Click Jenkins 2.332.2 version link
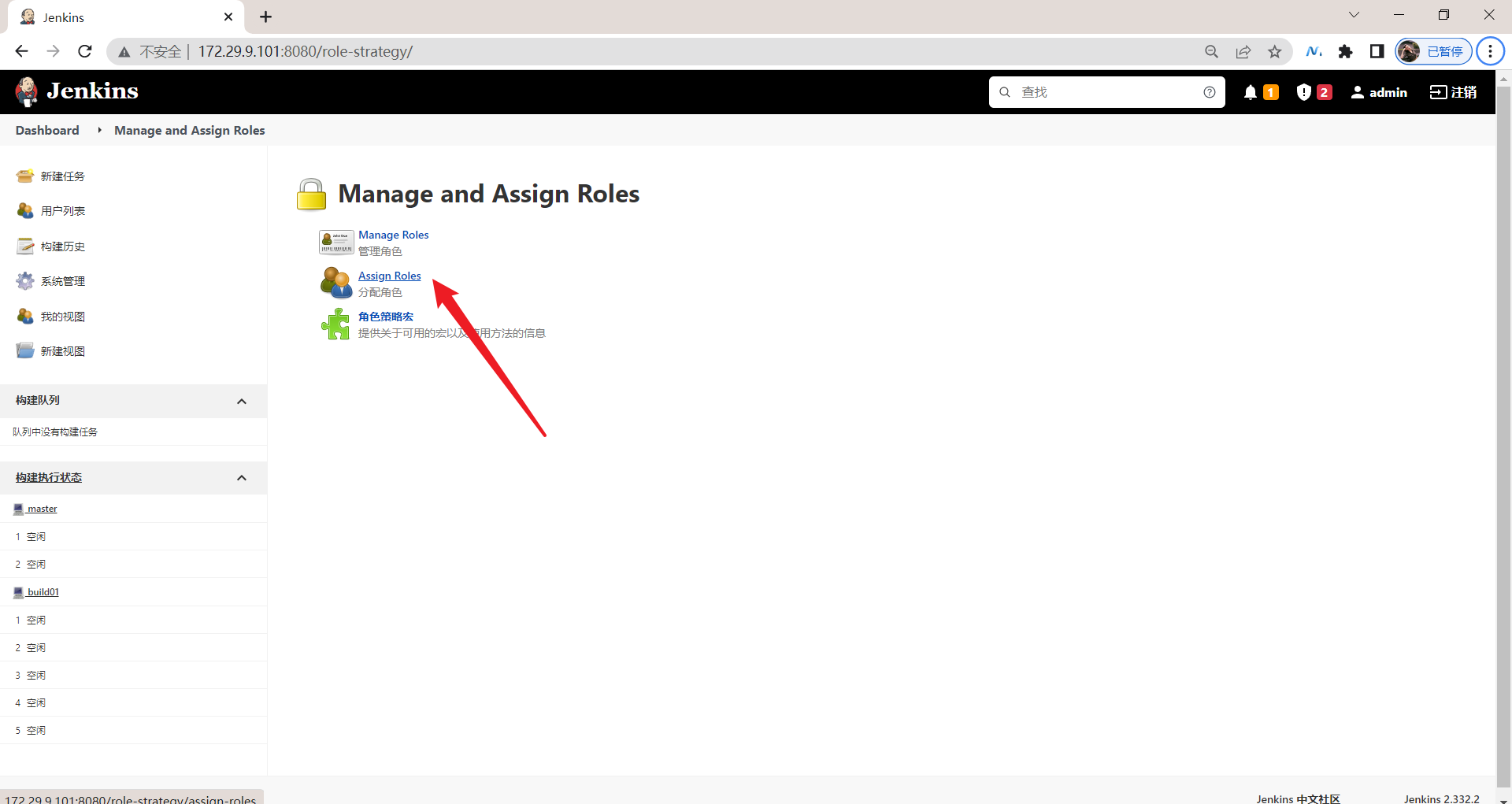 [1442, 798]
